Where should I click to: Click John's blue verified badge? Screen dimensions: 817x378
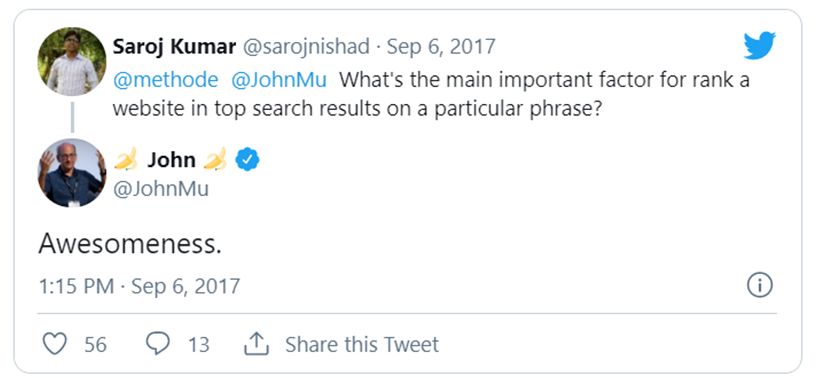(247, 160)
